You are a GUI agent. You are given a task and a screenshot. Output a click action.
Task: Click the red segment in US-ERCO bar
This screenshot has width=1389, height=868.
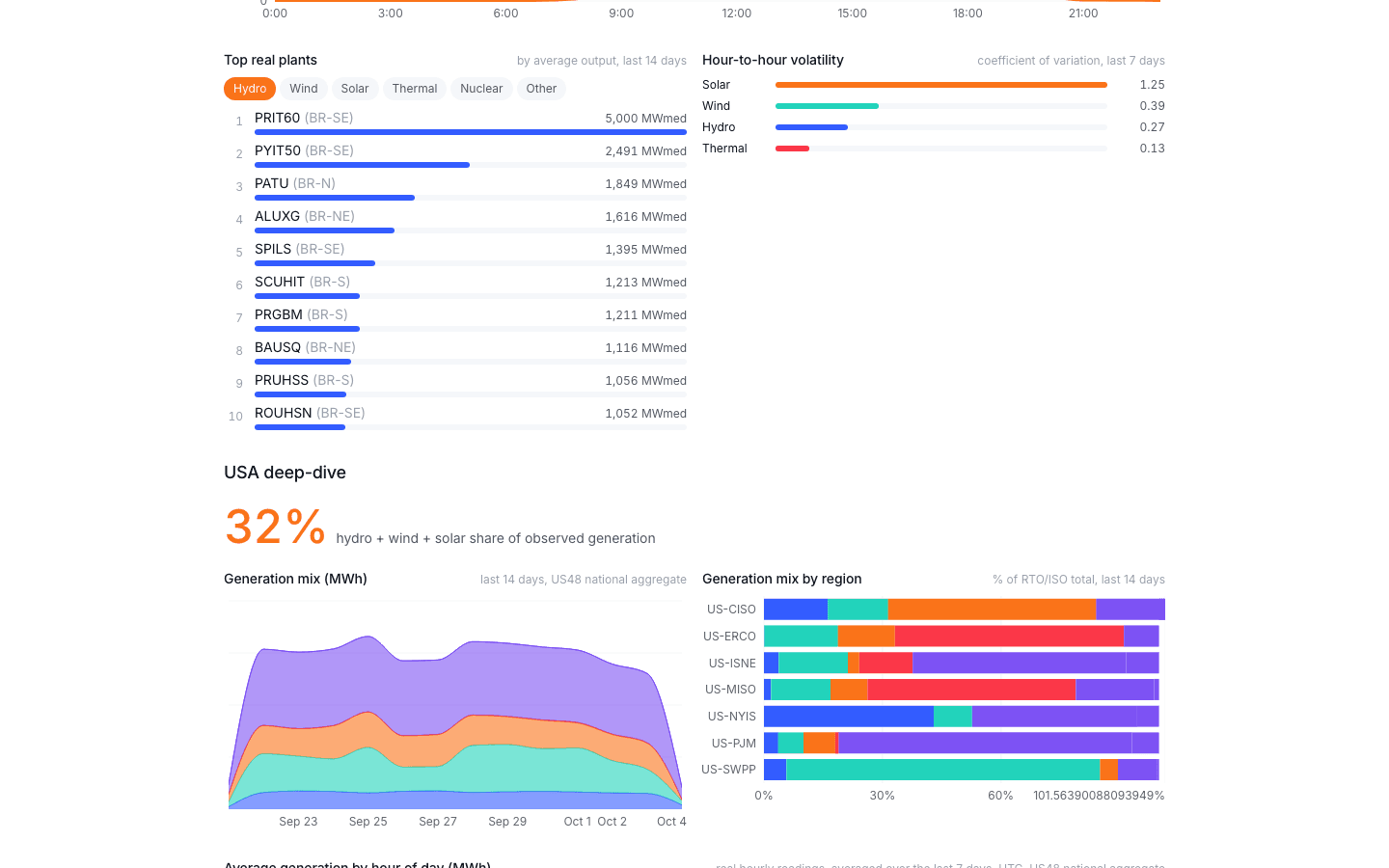click(x=1009, y=637)
